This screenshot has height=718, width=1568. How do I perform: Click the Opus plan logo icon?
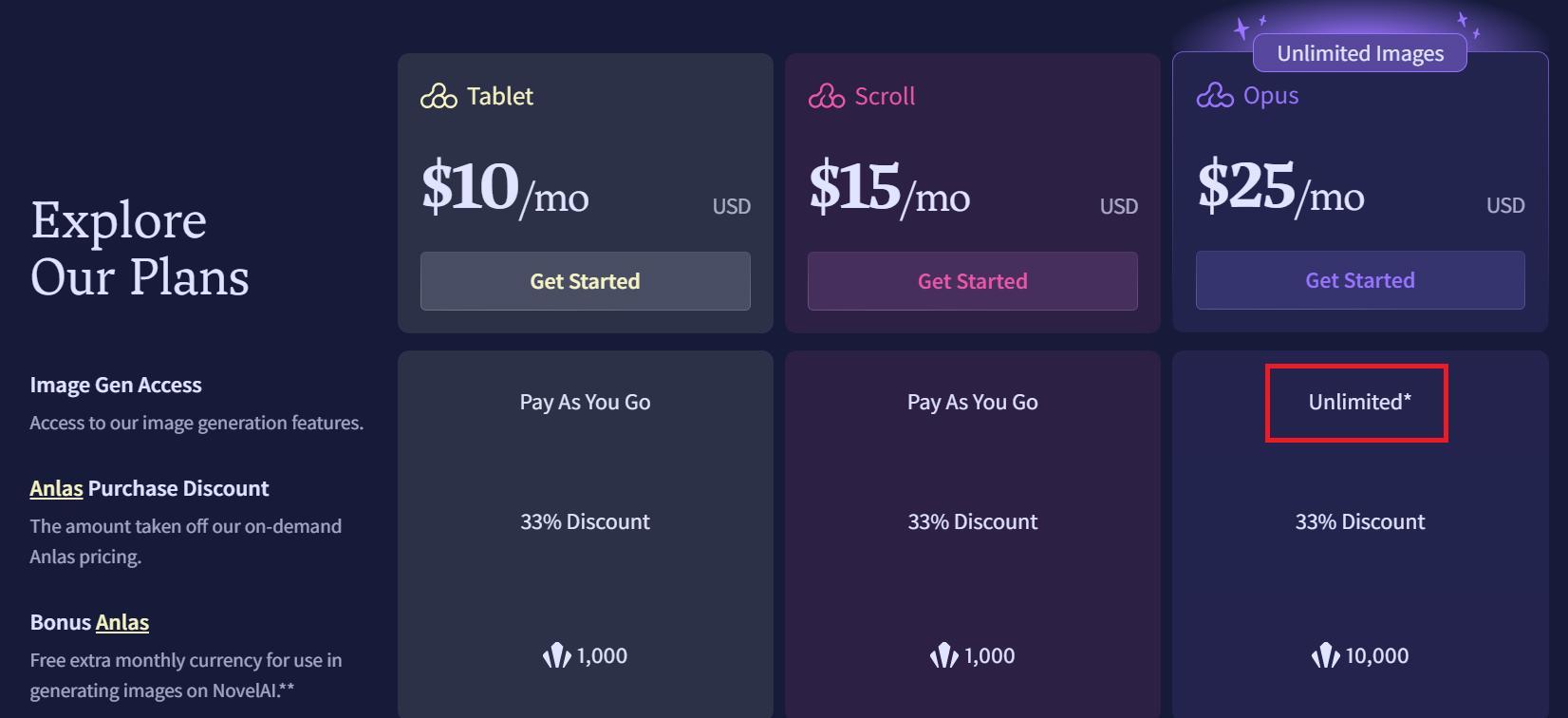click(x=1214, y=96)
